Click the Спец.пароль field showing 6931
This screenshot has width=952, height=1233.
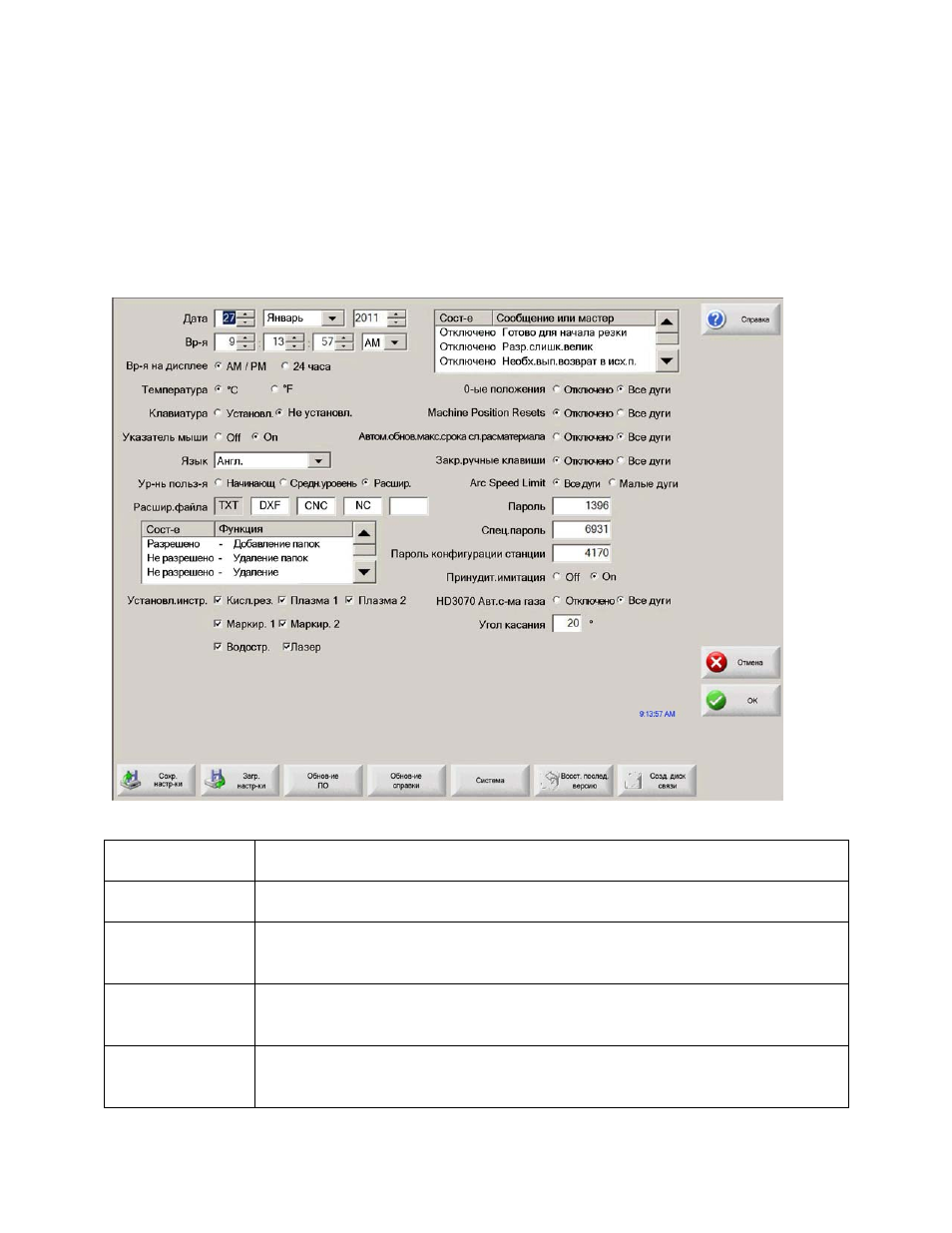point(582,530)
